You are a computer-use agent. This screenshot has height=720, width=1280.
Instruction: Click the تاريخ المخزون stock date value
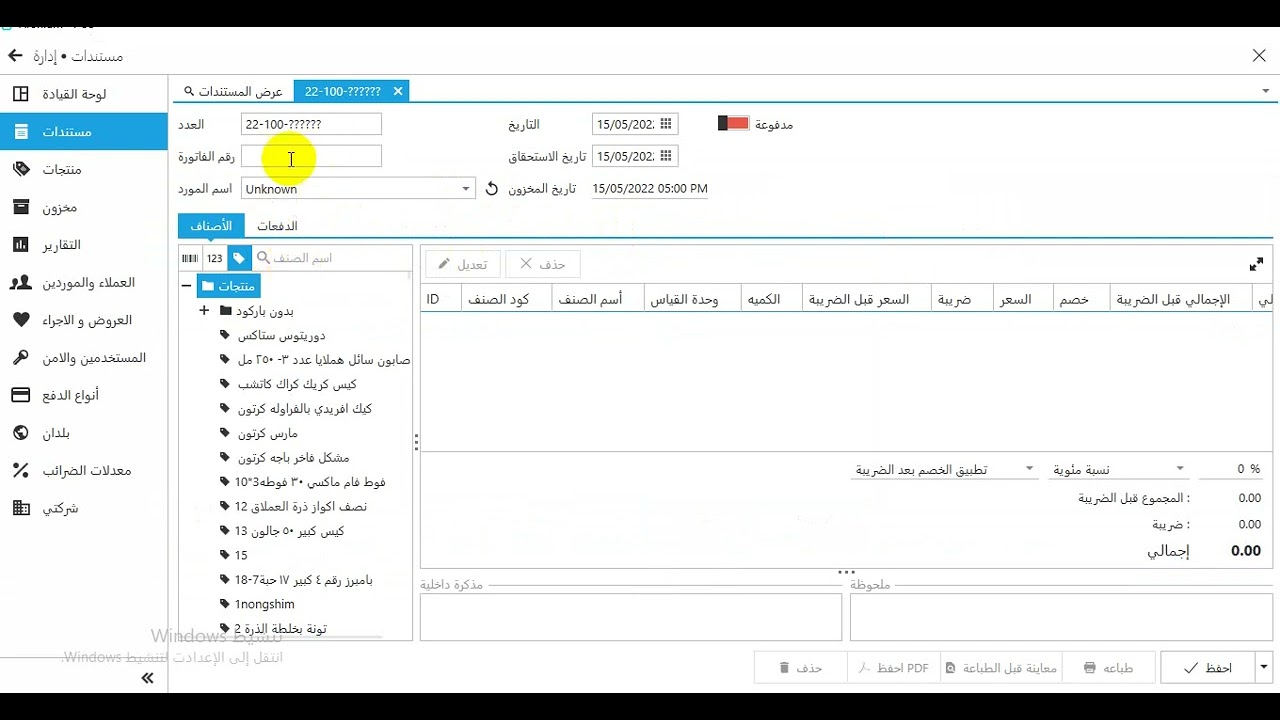[x=650, y=188]
